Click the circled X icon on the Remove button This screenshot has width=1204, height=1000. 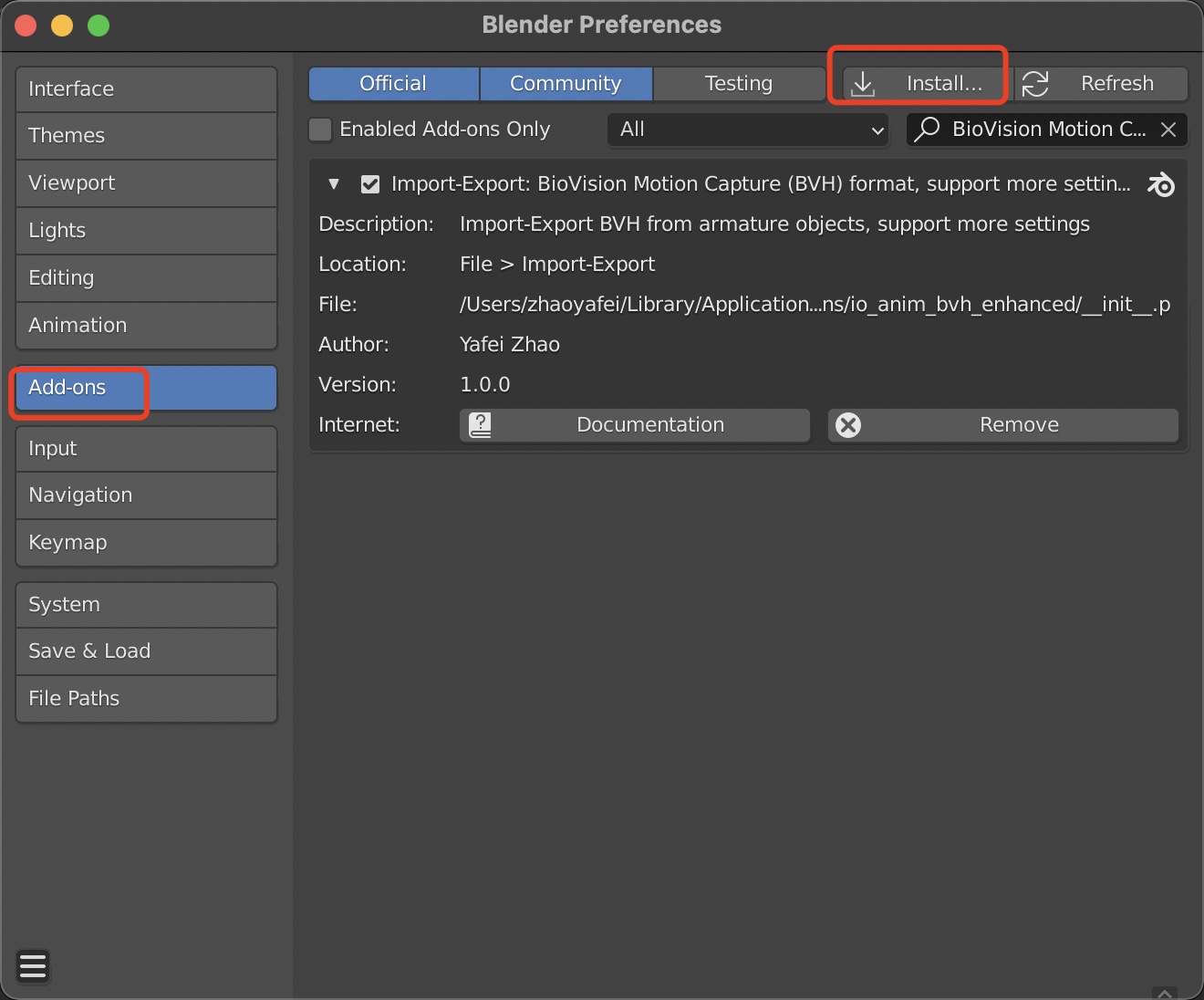coord(848,425)
